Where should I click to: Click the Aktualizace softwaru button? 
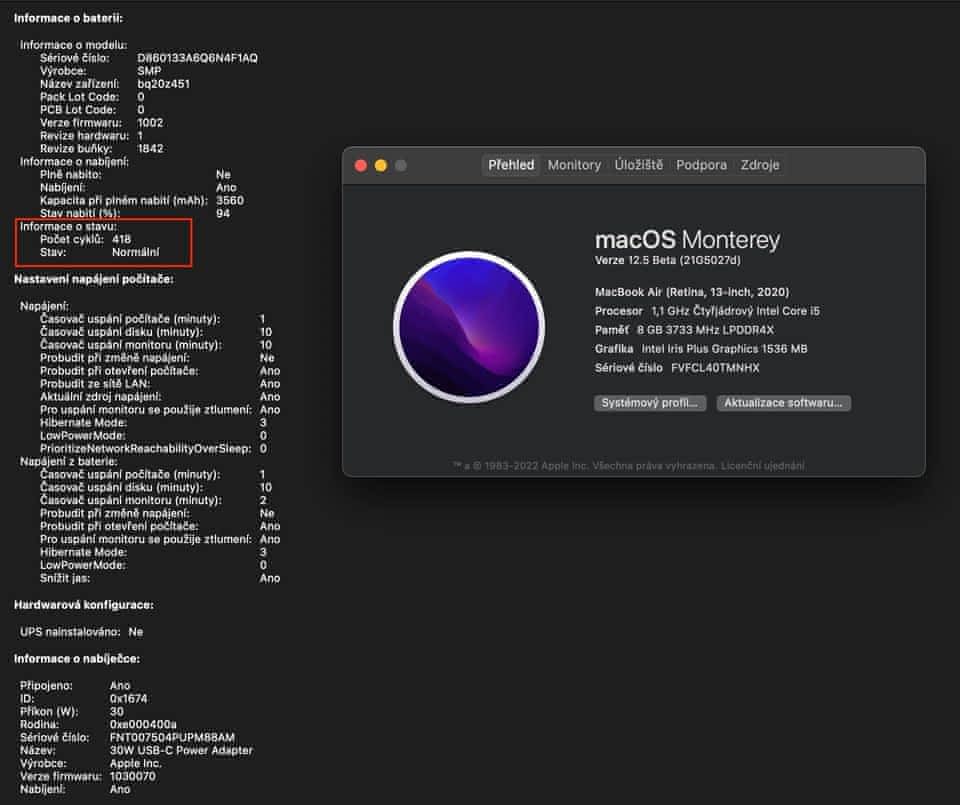tap(783, 403)
